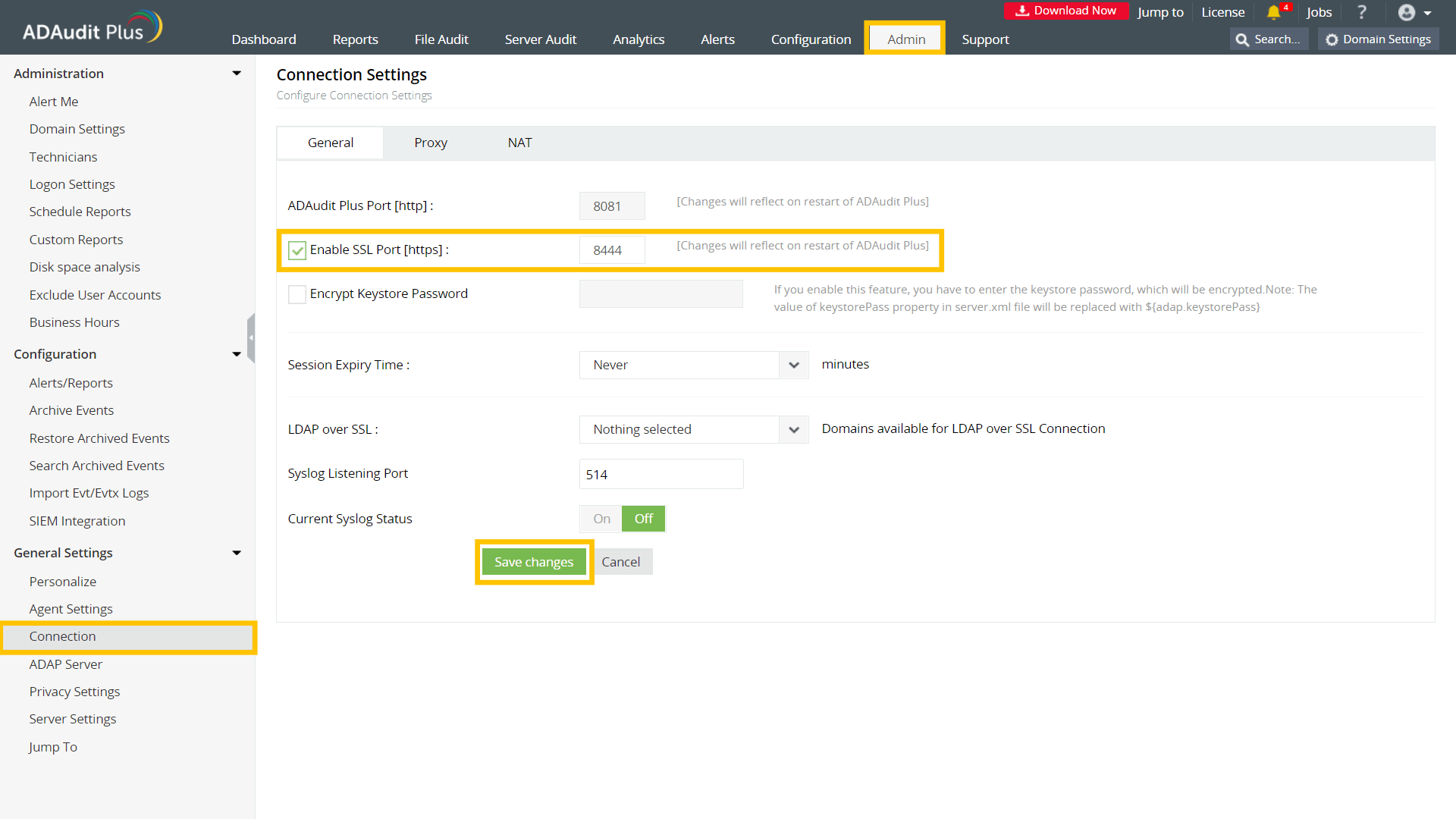Uncheck Enable SSL Port option
Viewport: 1456px width, 819px height.
(x=297, y=250)
